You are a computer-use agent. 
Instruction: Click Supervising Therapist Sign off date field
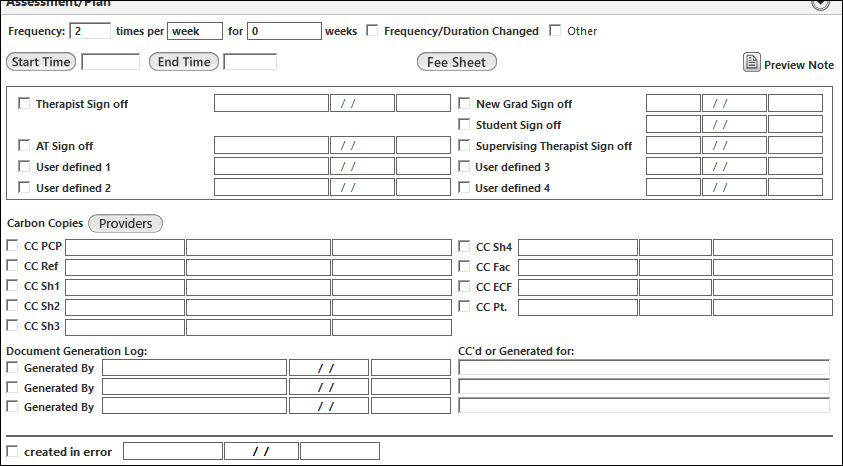click(734, 145)
